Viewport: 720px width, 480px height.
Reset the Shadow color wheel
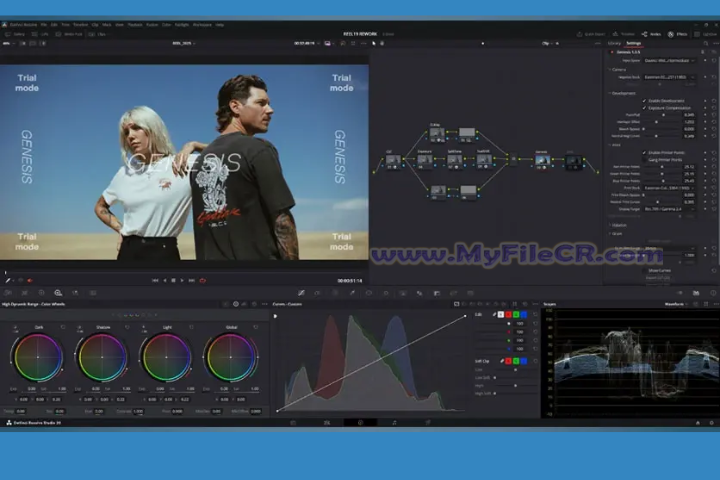[127, 327]
